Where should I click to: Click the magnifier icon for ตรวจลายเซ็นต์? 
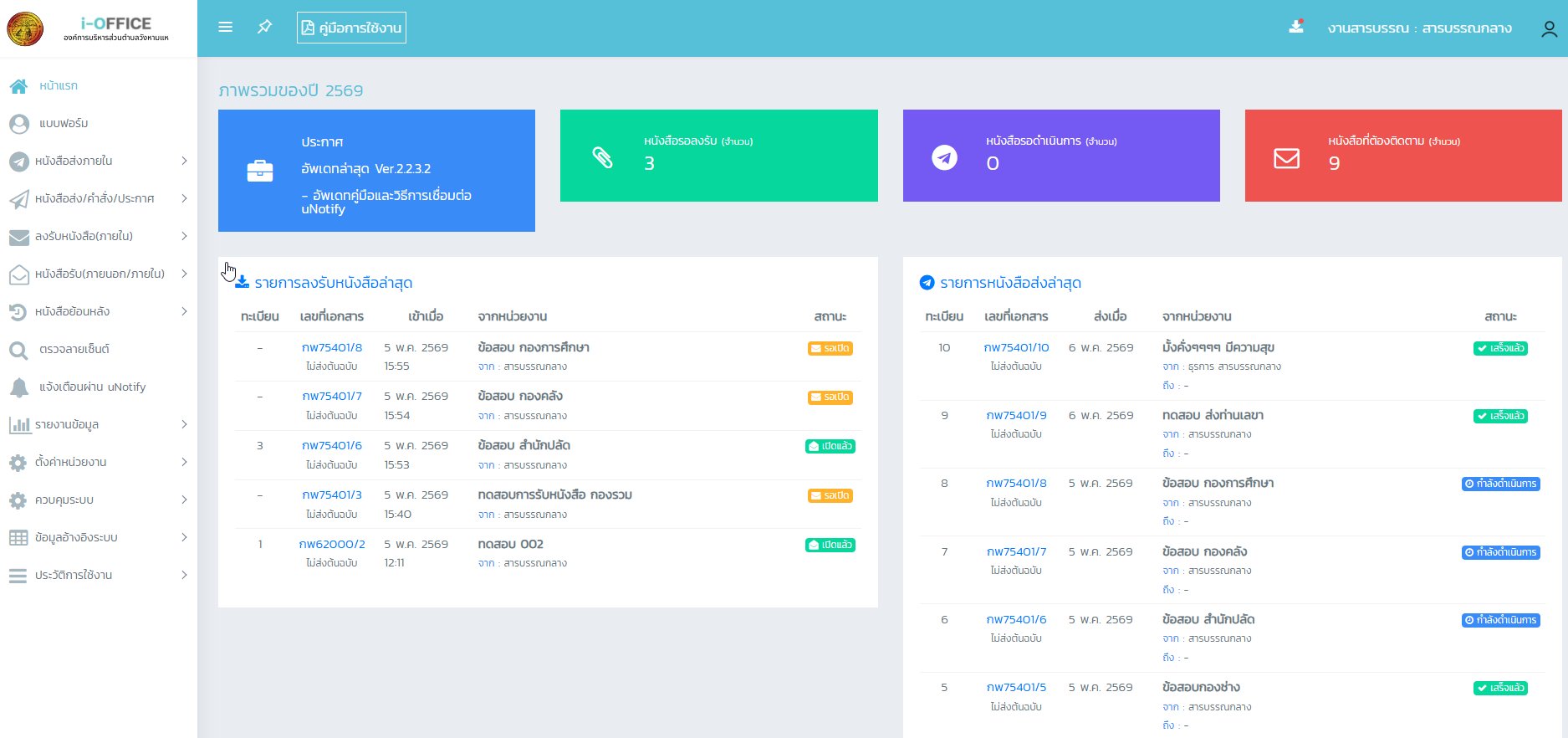[18, 350]
